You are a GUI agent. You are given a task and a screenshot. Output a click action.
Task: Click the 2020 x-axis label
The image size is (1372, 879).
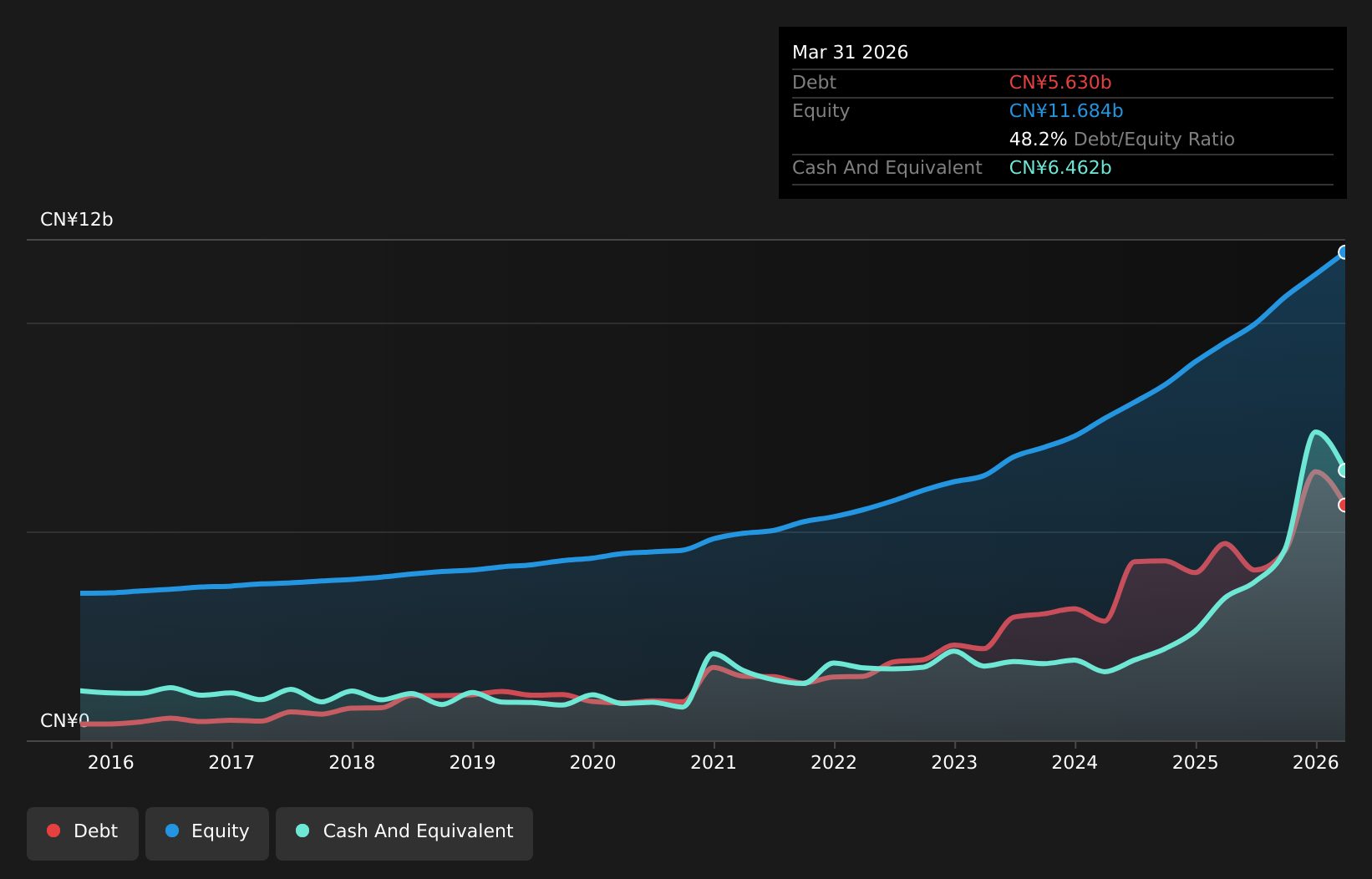coord(593,762)
